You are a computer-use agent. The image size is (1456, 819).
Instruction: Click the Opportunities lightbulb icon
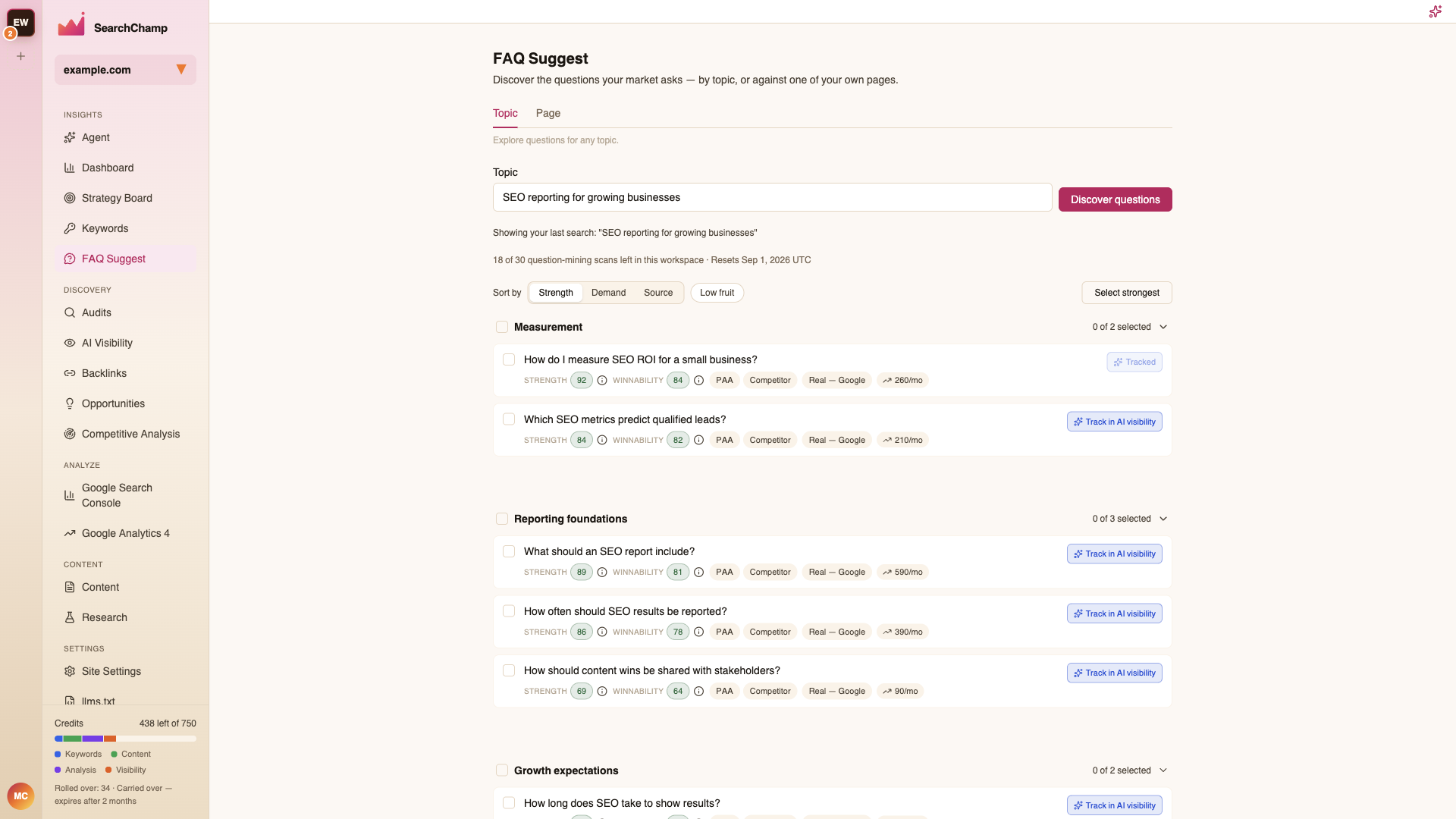[70, 403]
